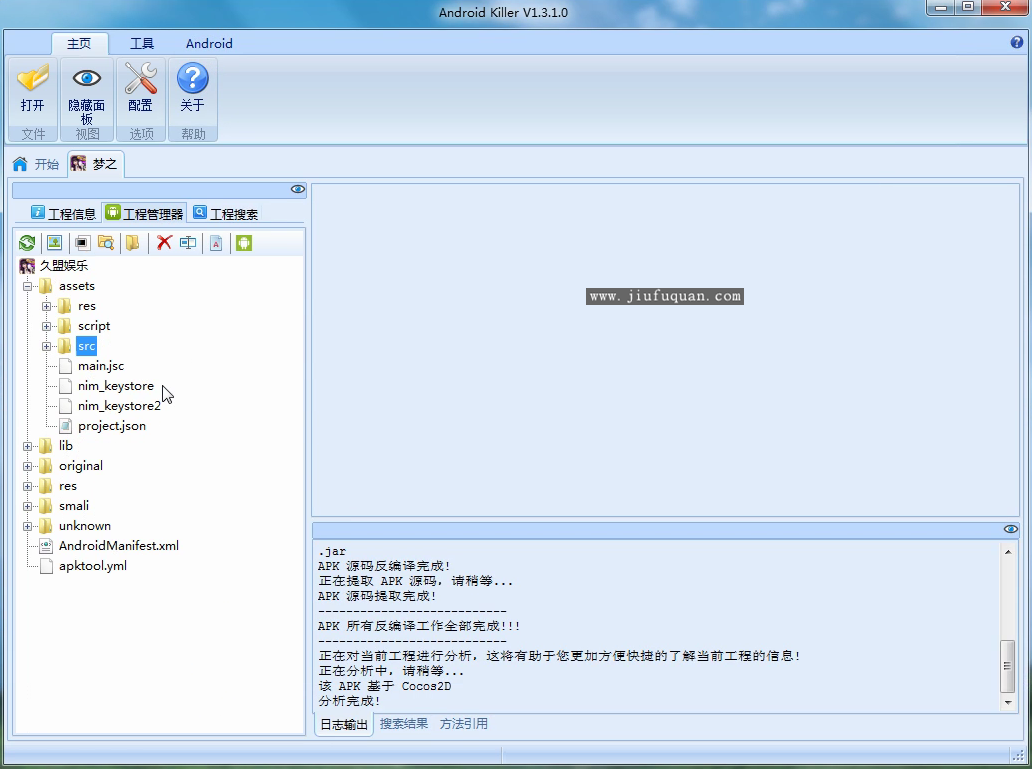The width and height of the screenshot is (1032, 769).
Task: Click the yellow folder icon in project toolbar
Action: tap(132, 243)
